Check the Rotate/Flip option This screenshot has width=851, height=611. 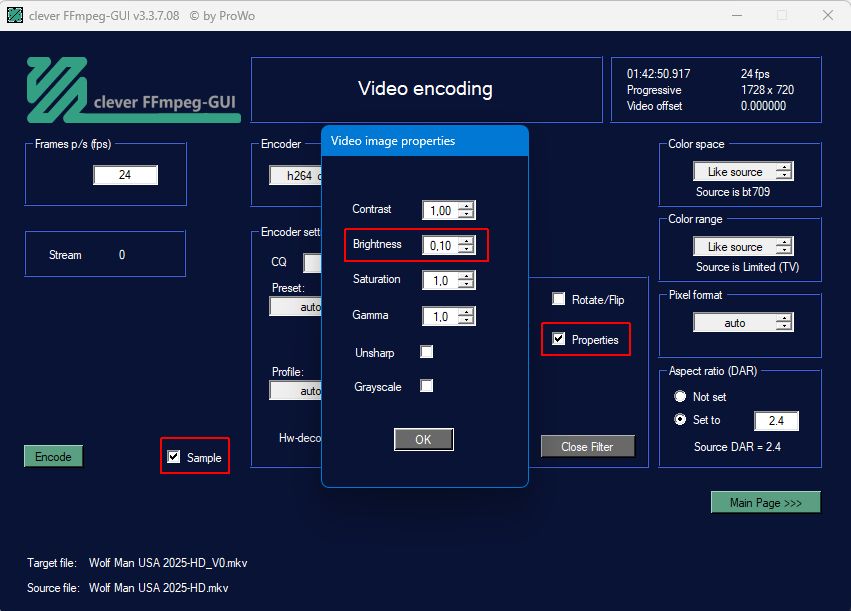tap(558, 299)
